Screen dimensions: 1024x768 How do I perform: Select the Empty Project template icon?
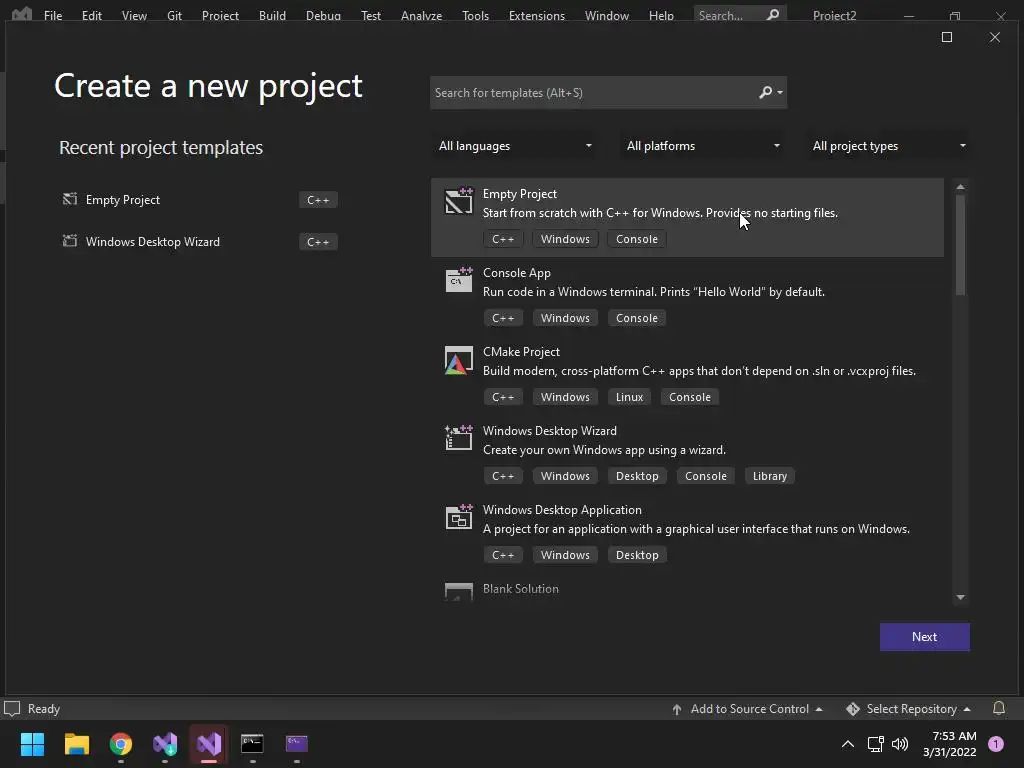click(458, 201)
